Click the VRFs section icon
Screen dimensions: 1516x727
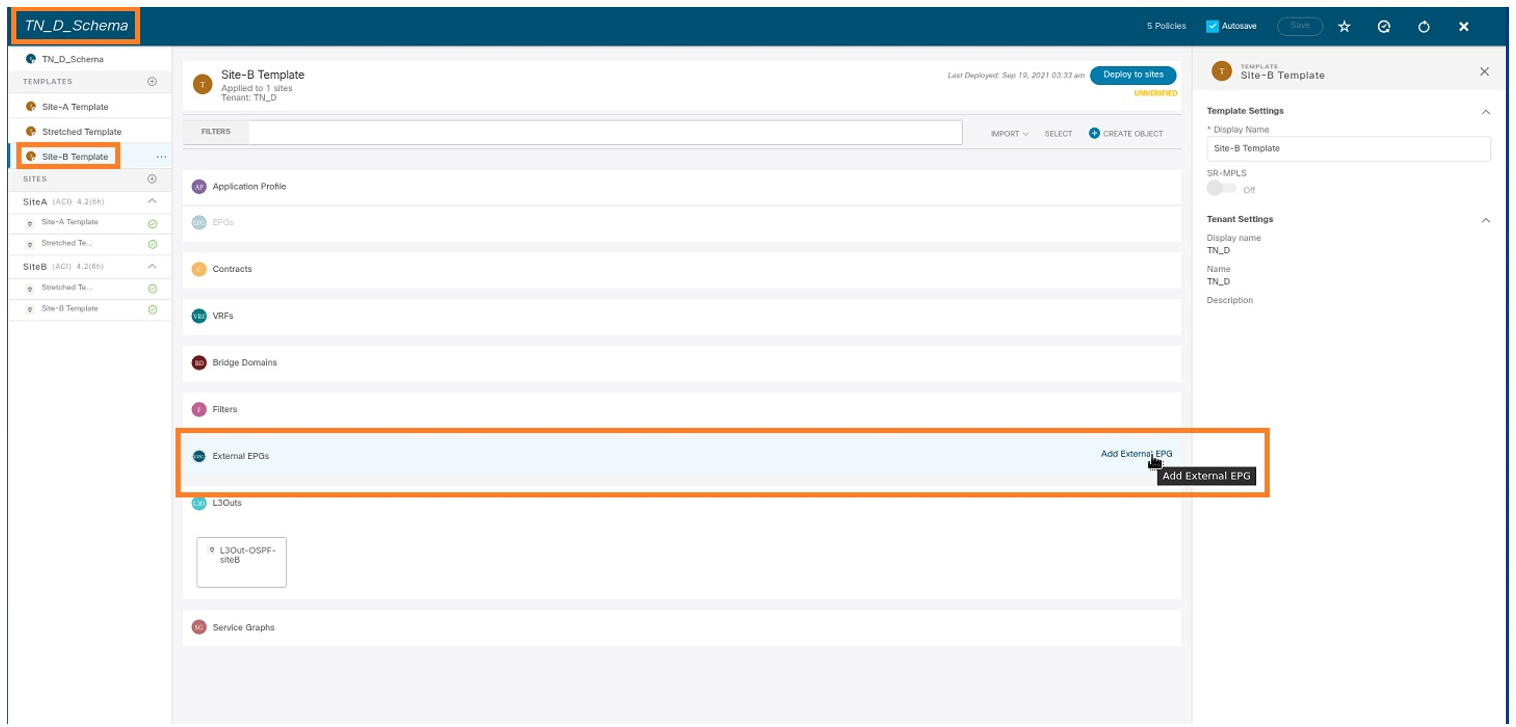pyautogui.click(x=198, y=316)
